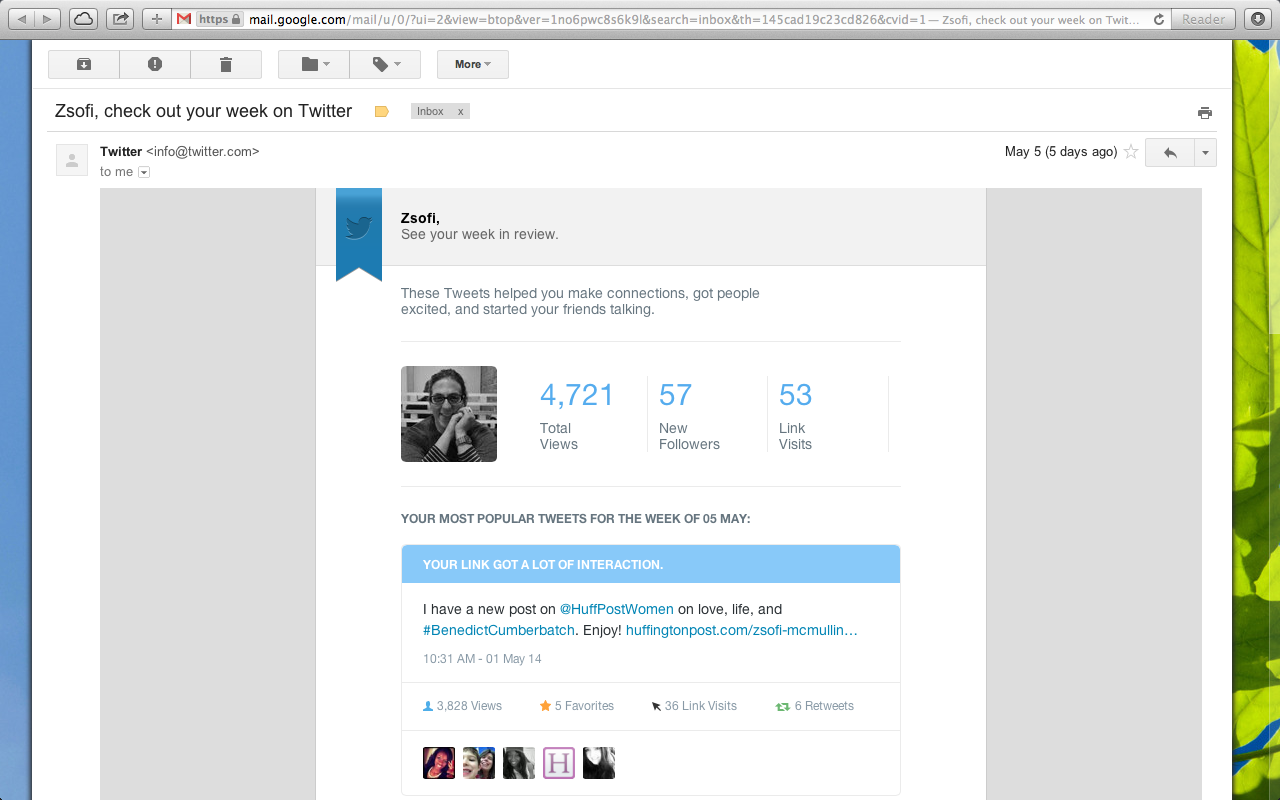Show details arrow next to "to me"

[144, 172]
